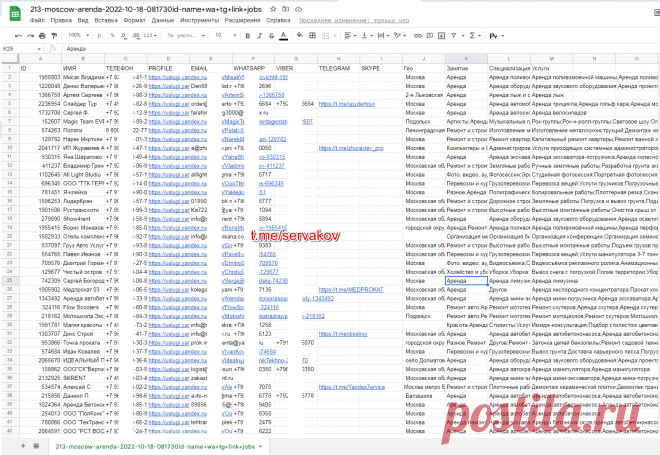Toggle strikethrough formatting
The width and height of the screenshot is (660, 455).
pos(271,36)
